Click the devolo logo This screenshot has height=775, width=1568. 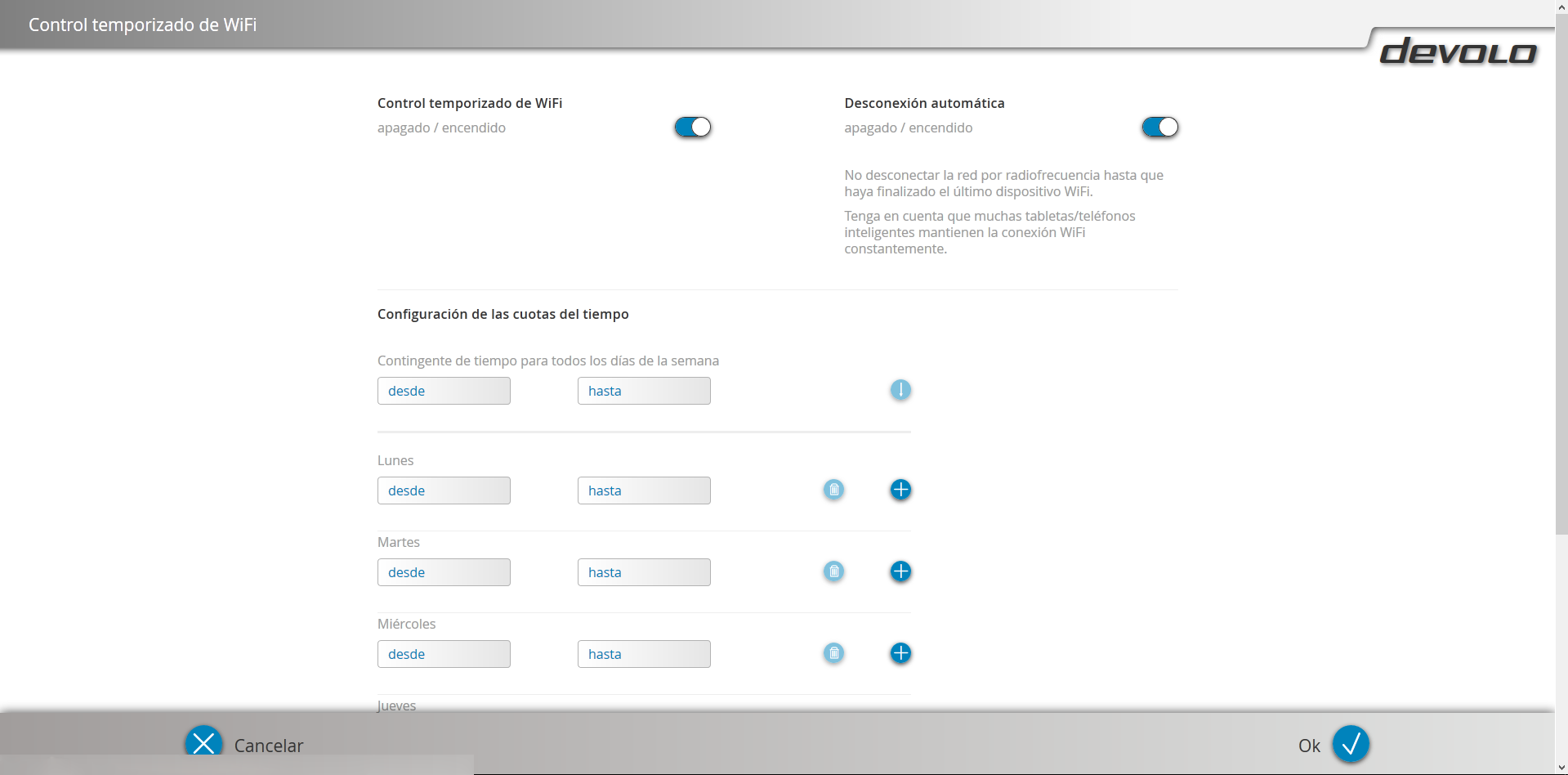pyautogui.click(x=1459, y=52)
